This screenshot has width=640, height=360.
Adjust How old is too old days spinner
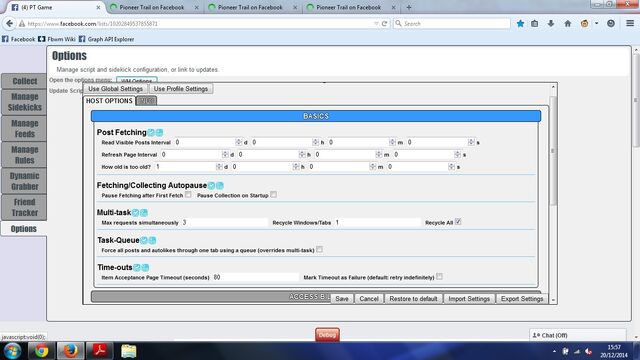(x=219, y=167)
